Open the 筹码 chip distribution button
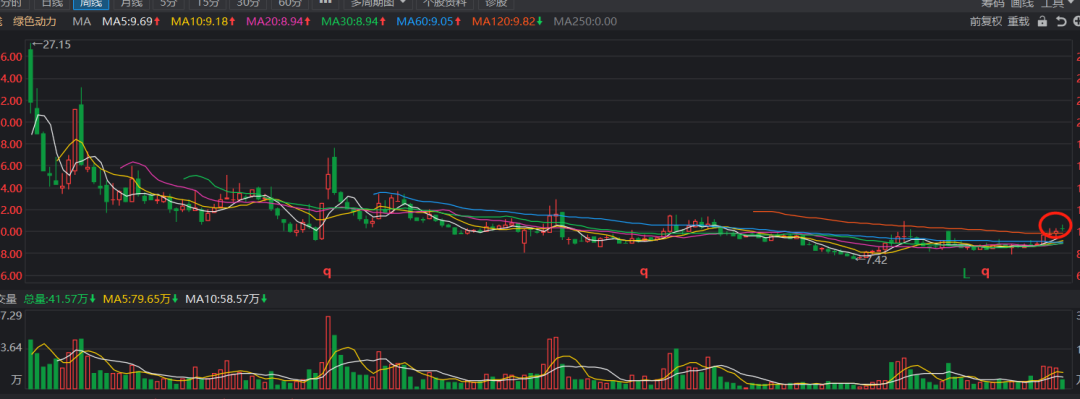Viewport: 1080px width, 399px height. 992,3
